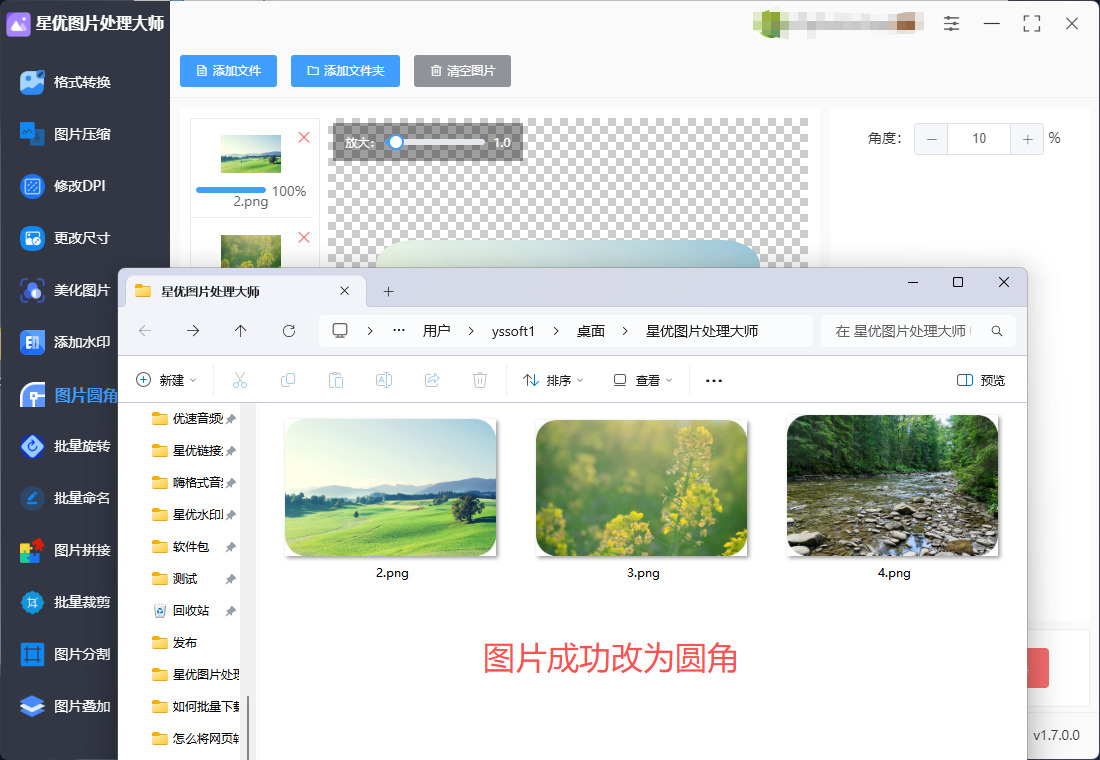Click Explorer search box 在 星优图片处理大师
1100x760 pixels.
click(918, 331)
